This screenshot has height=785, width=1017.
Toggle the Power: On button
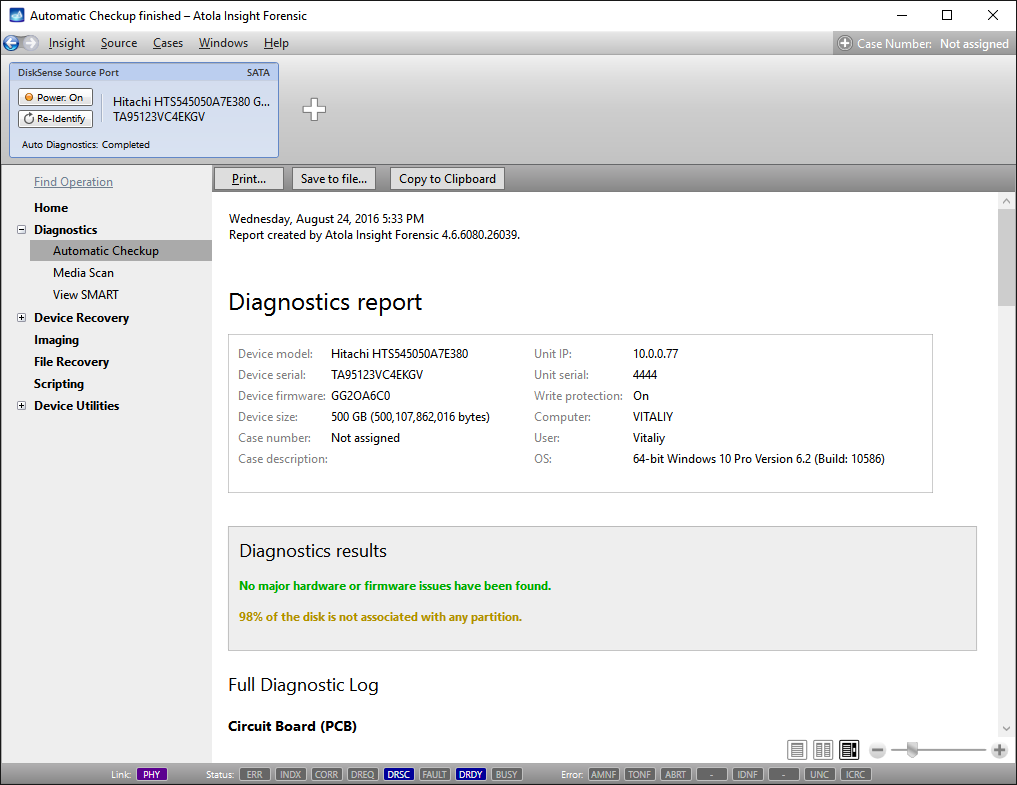pyautogui.click(x=55, y=97)
